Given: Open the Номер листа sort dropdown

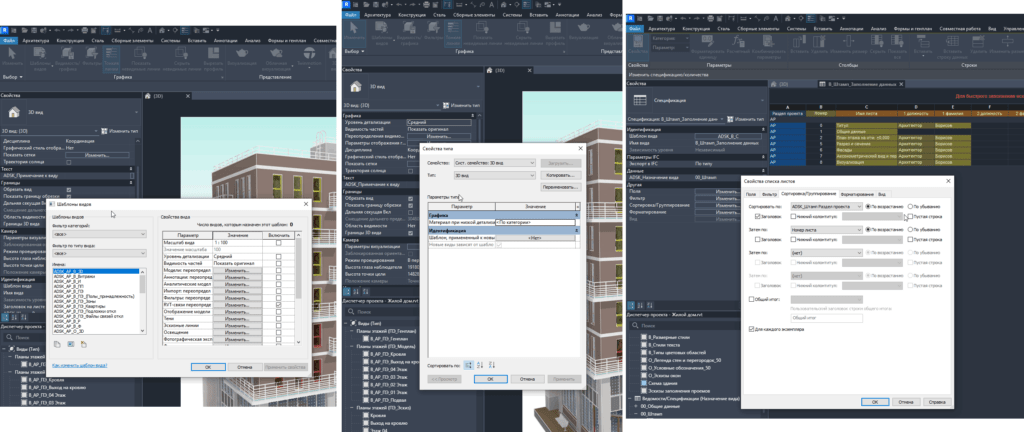Looking at the screenshot, I should [826, 230].
